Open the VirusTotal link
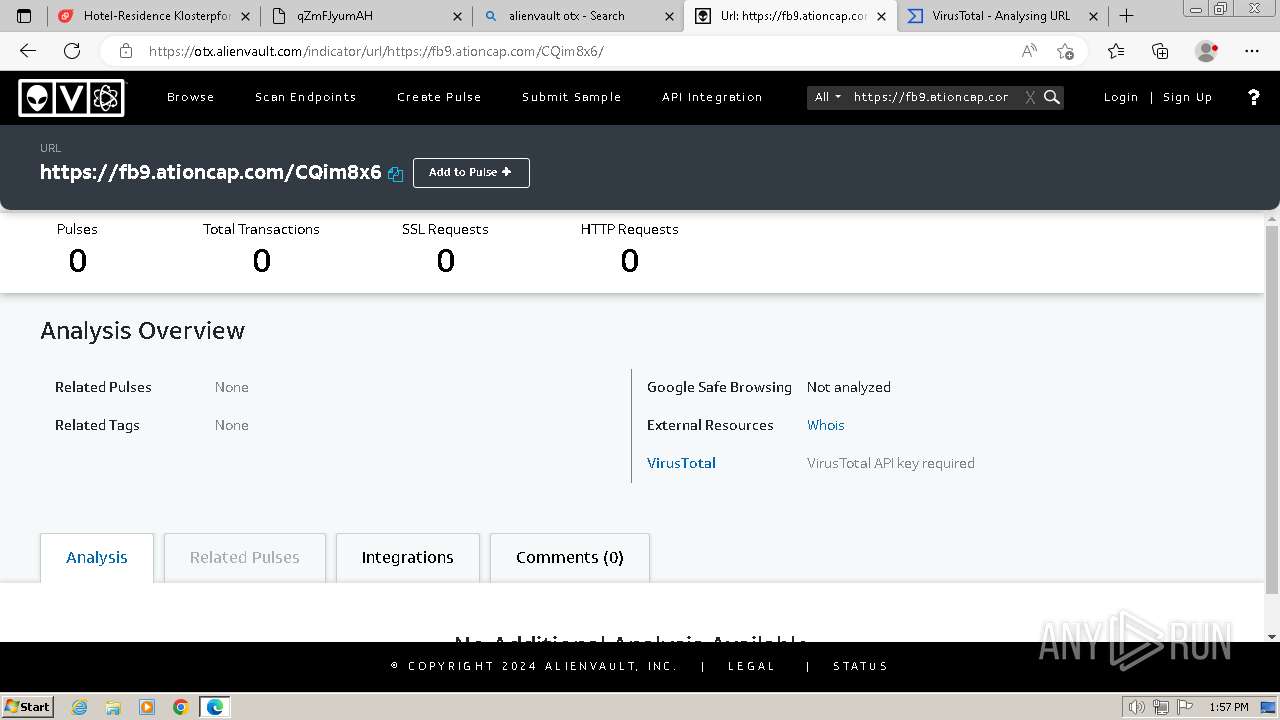 click(681, 463)
